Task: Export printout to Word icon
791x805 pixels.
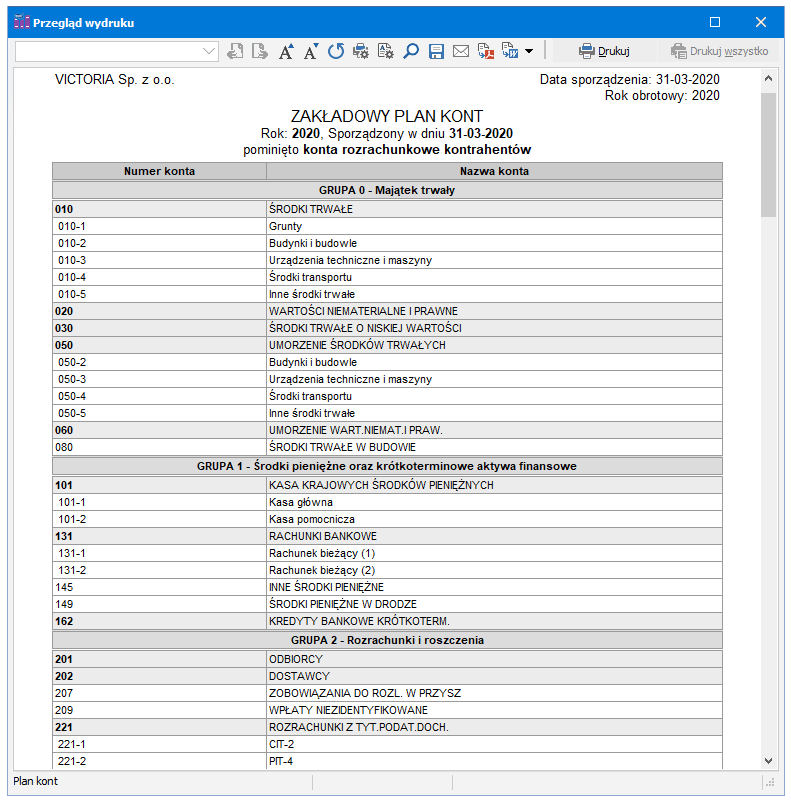Action: (x=510, y=51)
